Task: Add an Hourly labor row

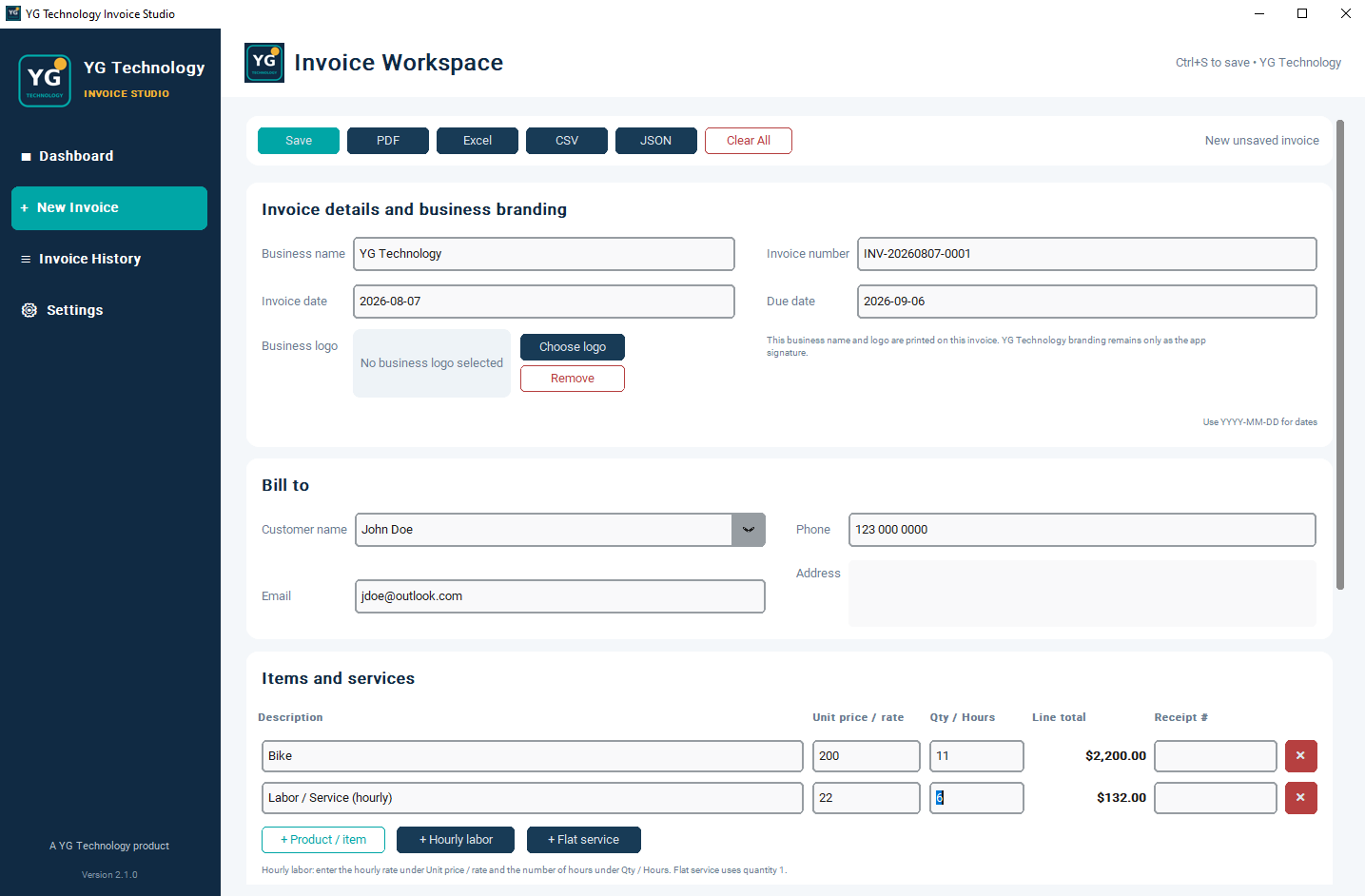Action: 456,840
